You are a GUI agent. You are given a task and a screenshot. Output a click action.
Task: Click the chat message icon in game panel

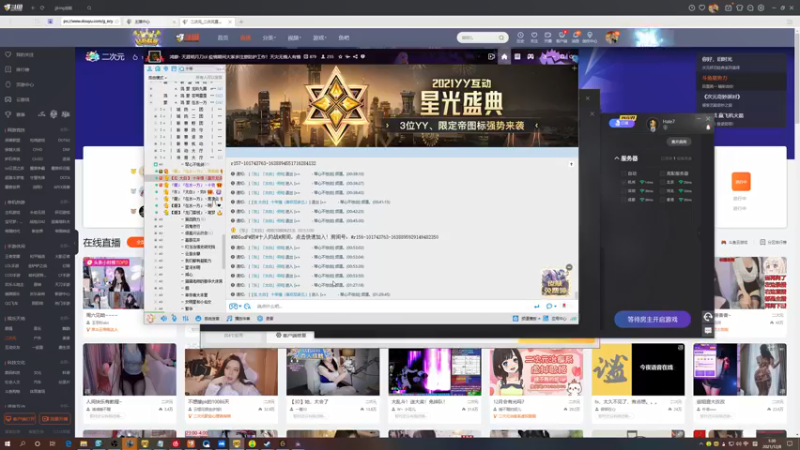click(x=708, y=331)
